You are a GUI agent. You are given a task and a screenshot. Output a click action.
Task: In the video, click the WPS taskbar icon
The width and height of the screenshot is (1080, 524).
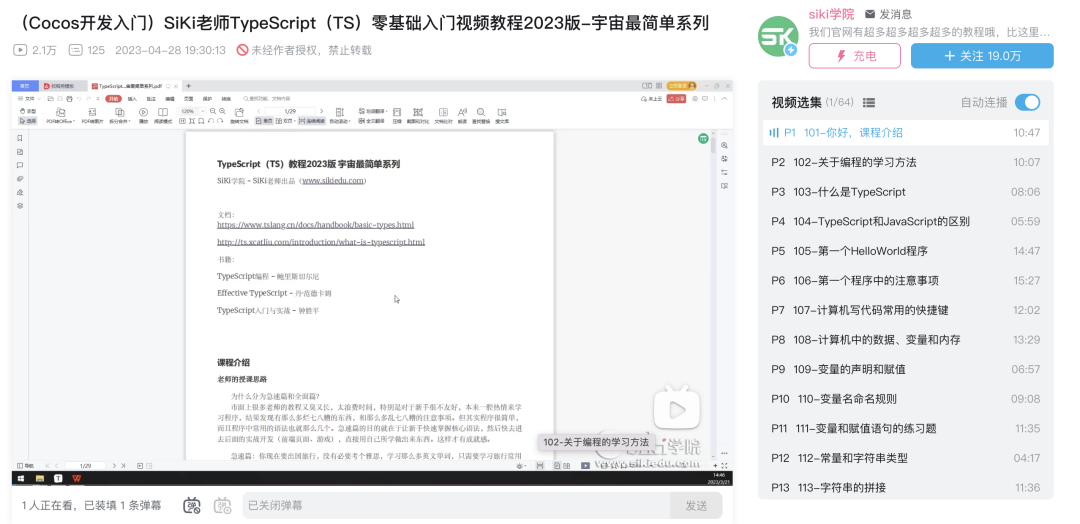(77, 478)
